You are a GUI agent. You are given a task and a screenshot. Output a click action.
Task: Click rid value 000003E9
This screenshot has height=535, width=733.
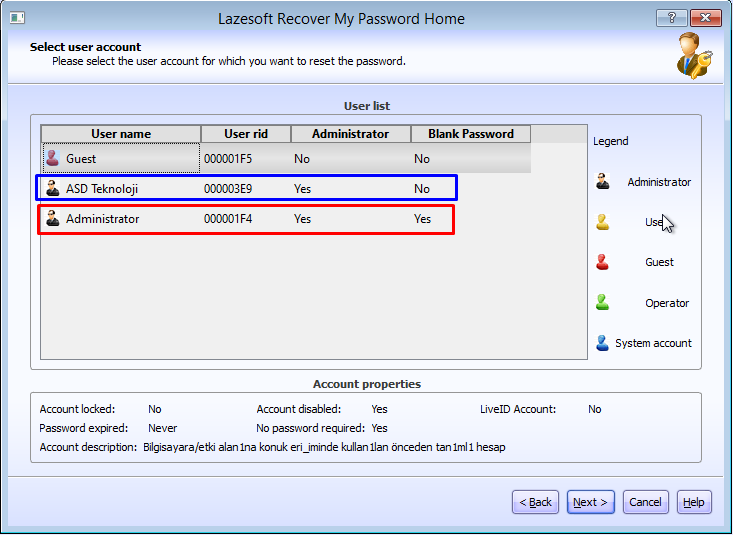228,189
